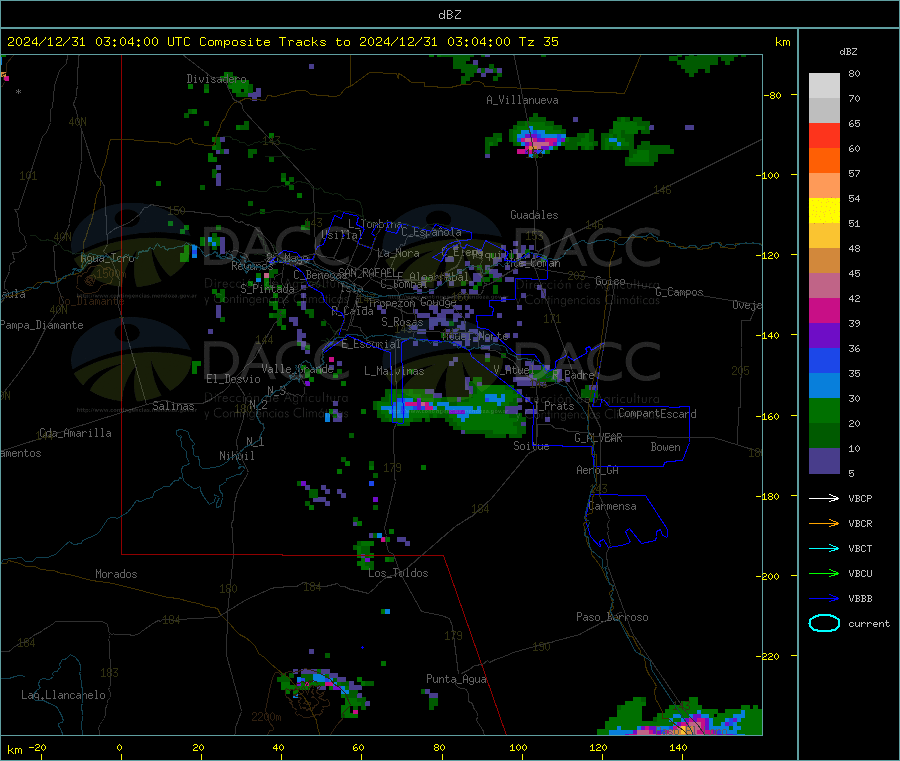Click the 'El_Desvio' map label
This screenshot has width=900, height=761.
click(x=233, y=379)
